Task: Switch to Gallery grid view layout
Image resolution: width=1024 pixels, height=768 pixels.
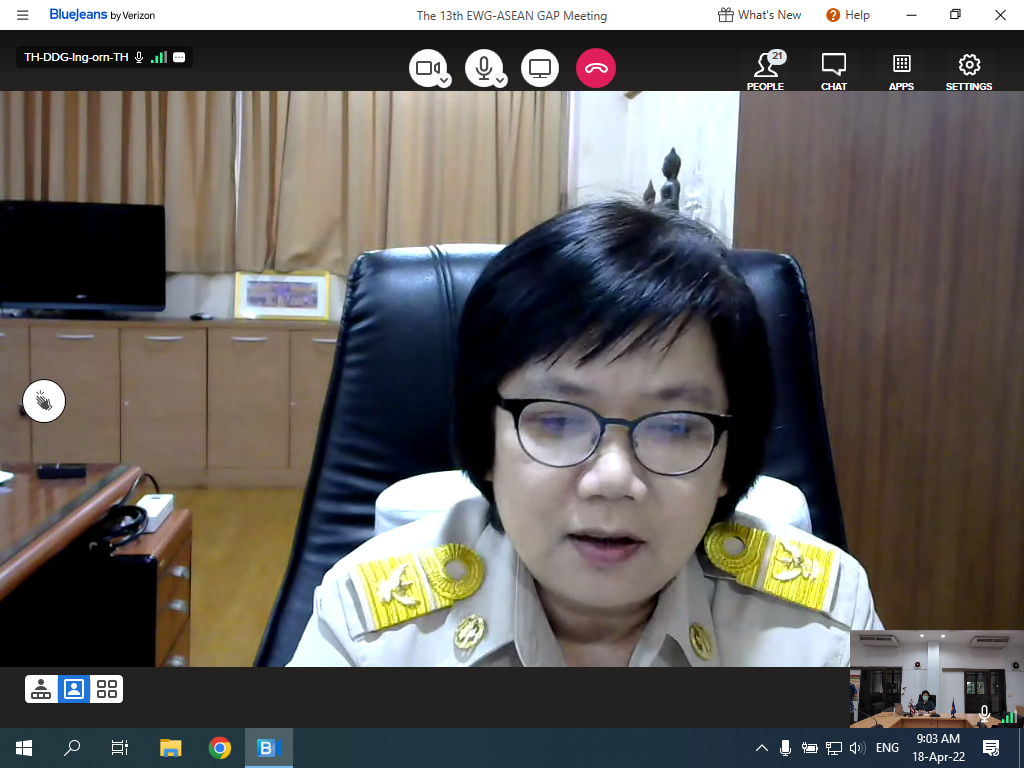Action: [106, 689]
